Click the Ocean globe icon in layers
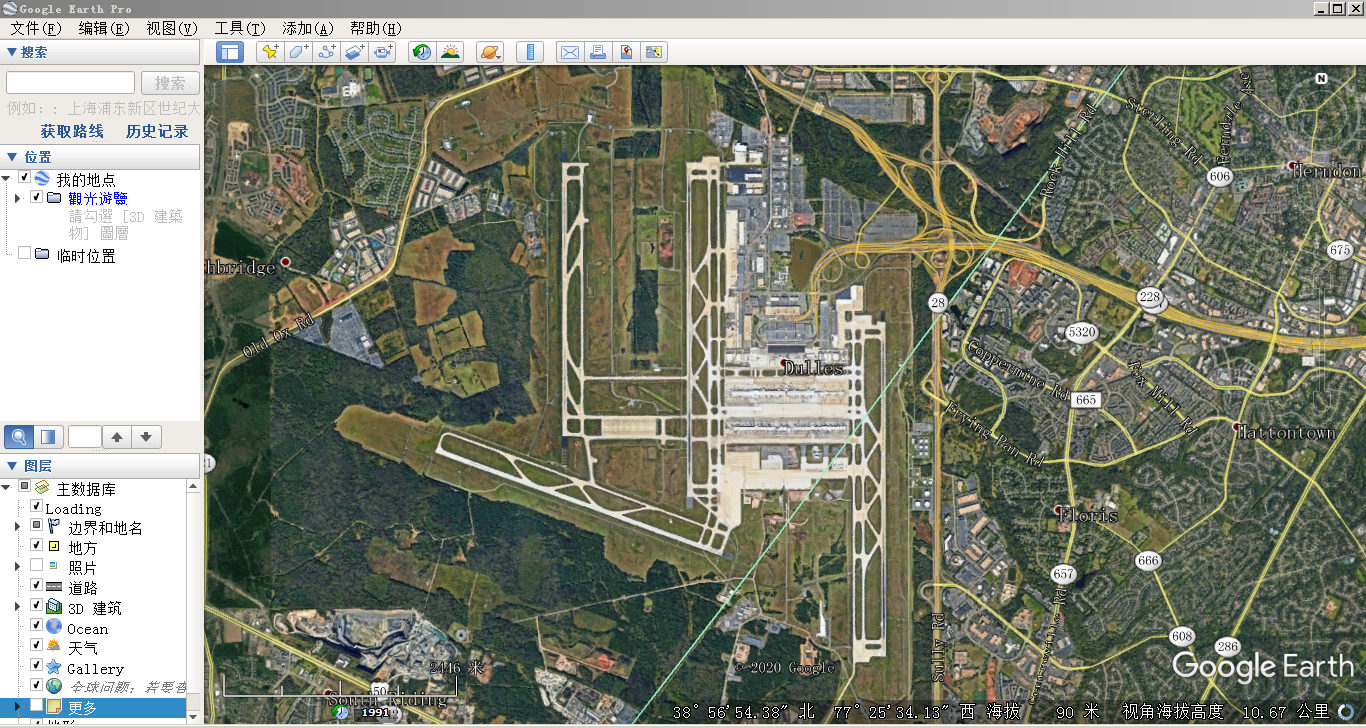1366x728 pixels. click(x=54, y=627)
